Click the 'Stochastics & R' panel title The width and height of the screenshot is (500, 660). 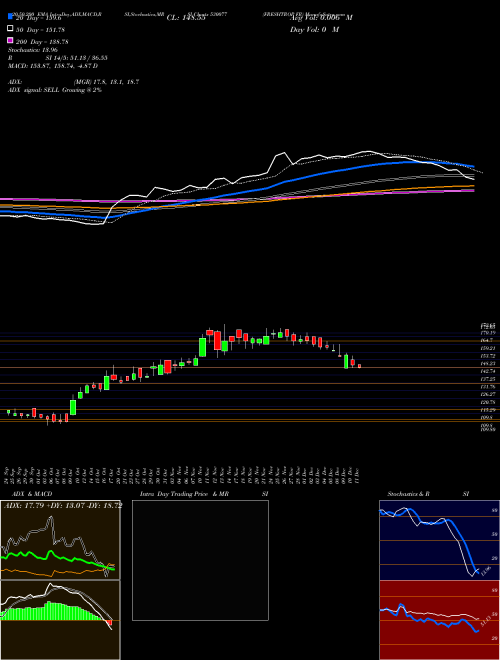(x=410, y=494)
